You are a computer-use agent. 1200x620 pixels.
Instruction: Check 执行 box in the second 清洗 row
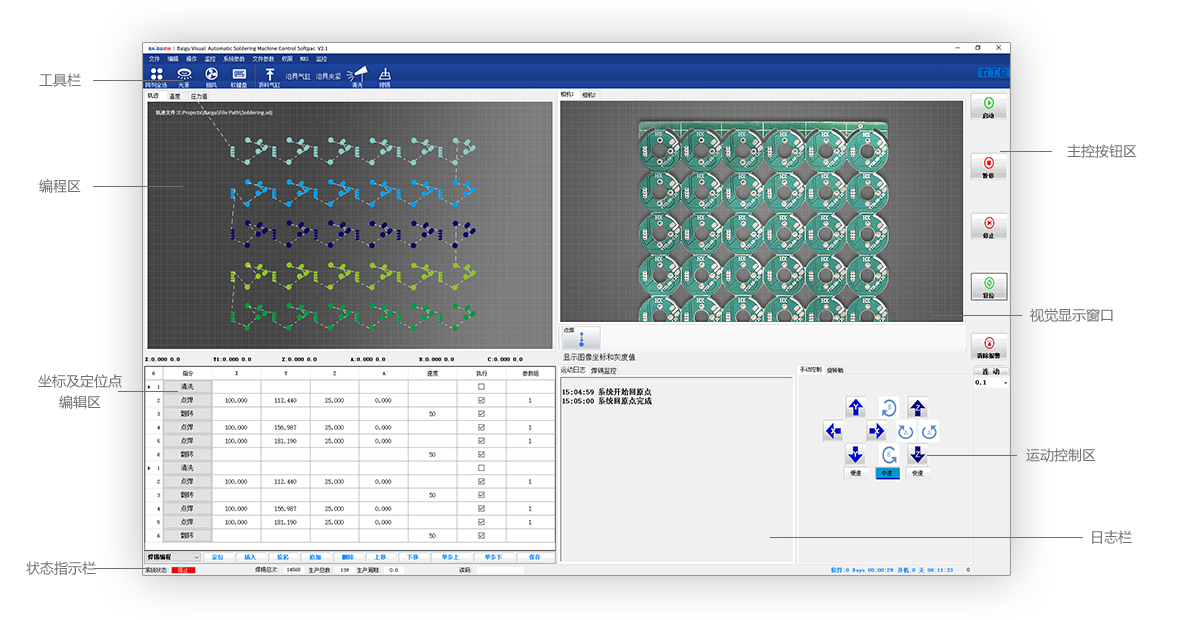tap(482, 467)
